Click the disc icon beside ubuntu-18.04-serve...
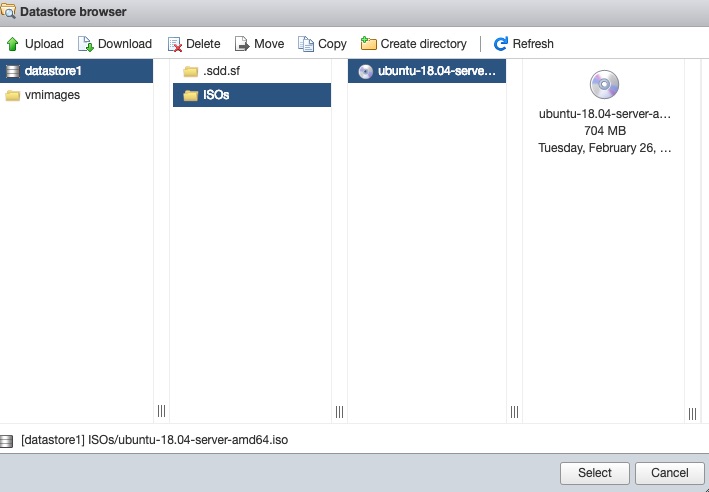709x492 pixels. 365,71
